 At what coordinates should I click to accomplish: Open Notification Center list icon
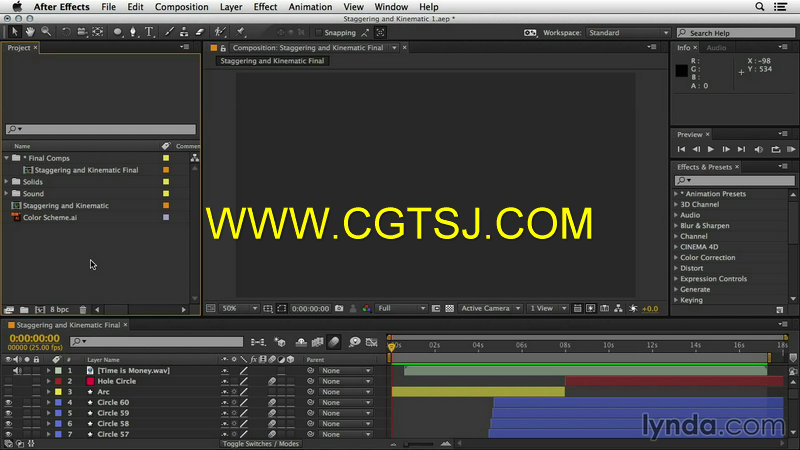780,7
